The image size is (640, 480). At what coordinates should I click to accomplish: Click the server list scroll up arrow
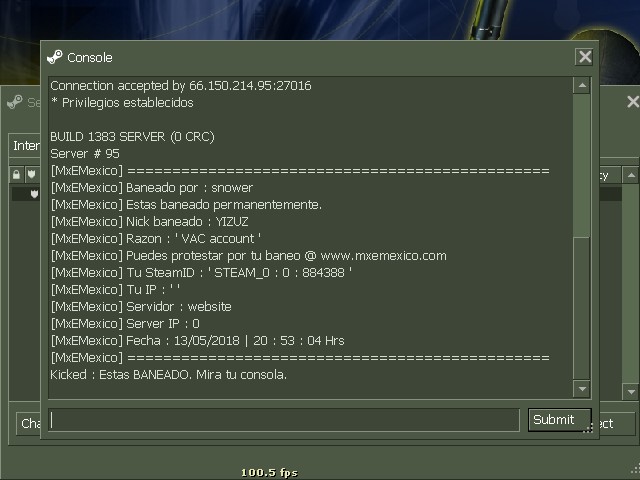click(x=631, y=175)
